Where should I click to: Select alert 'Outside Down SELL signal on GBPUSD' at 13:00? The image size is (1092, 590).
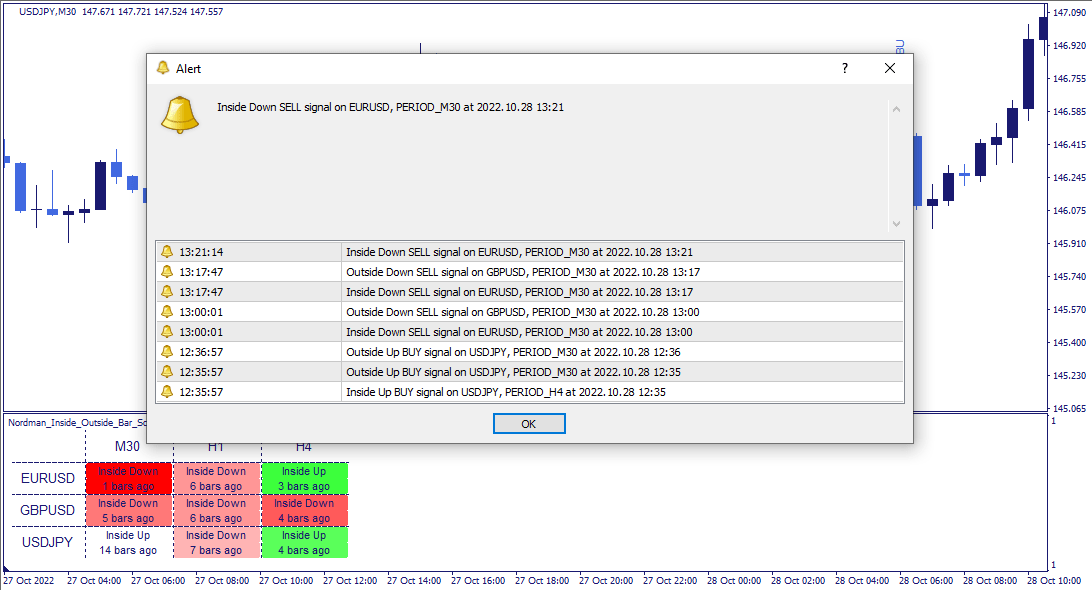point(530,312)
